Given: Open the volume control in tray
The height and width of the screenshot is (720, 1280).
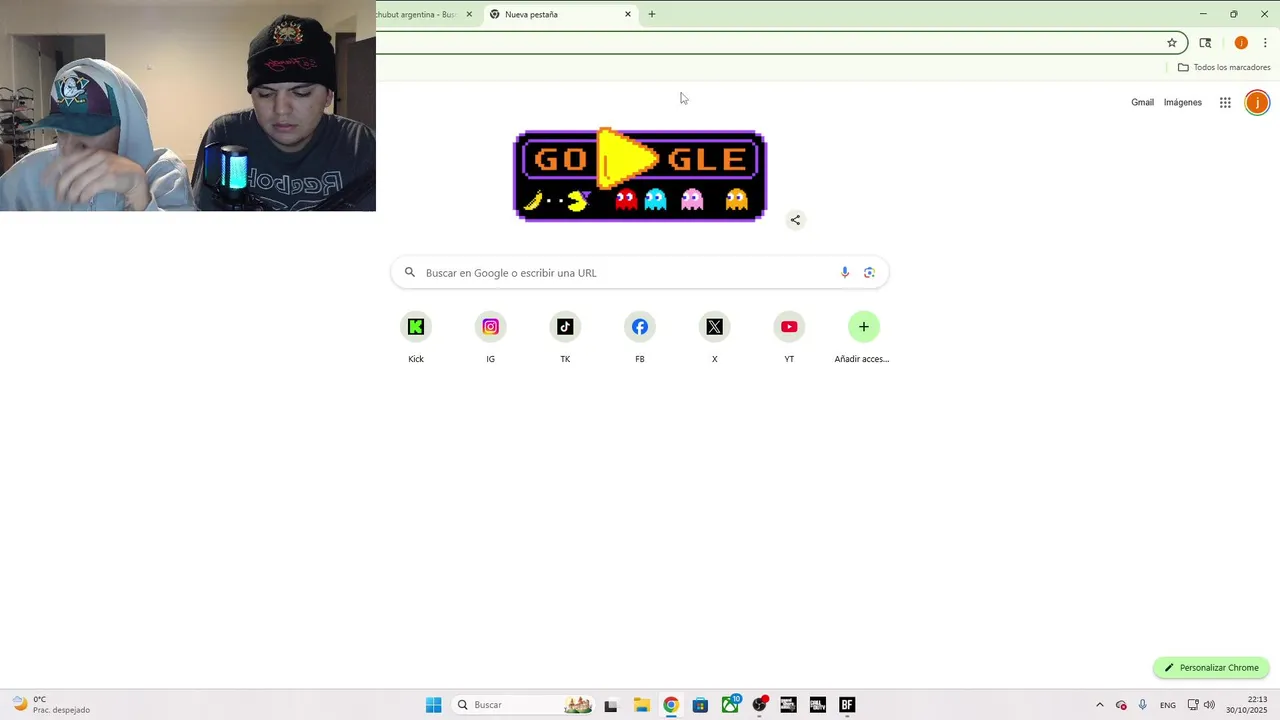Looking at the screenshot, I should [1209, 705].
